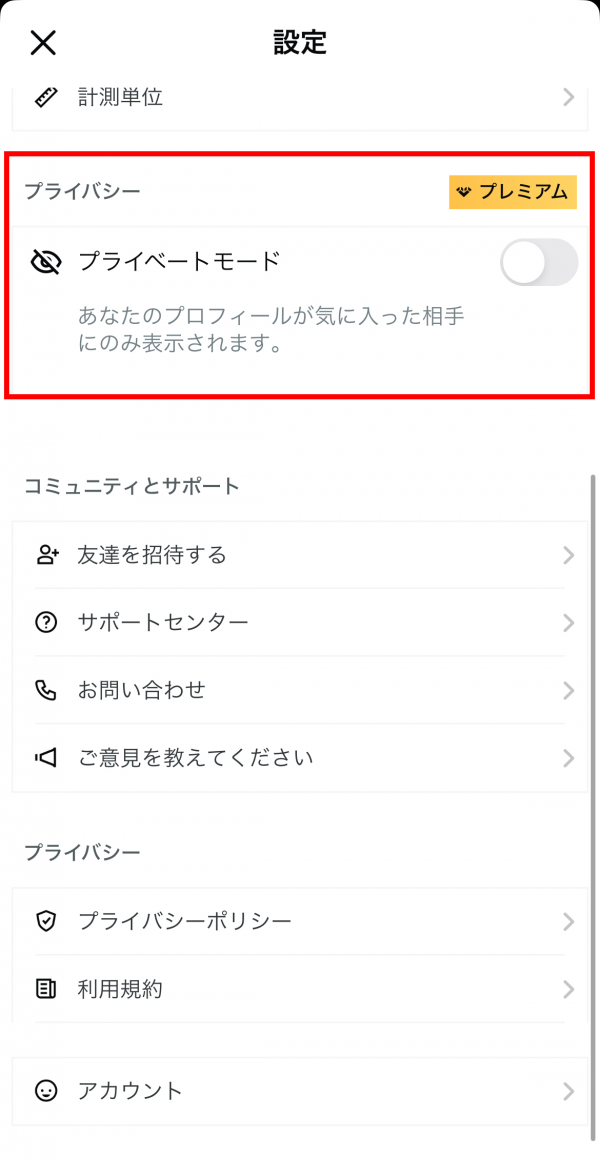This screenshot has width=600, height=1158.
Task: Tap the document terms of use icon
Action: point(46,989)
